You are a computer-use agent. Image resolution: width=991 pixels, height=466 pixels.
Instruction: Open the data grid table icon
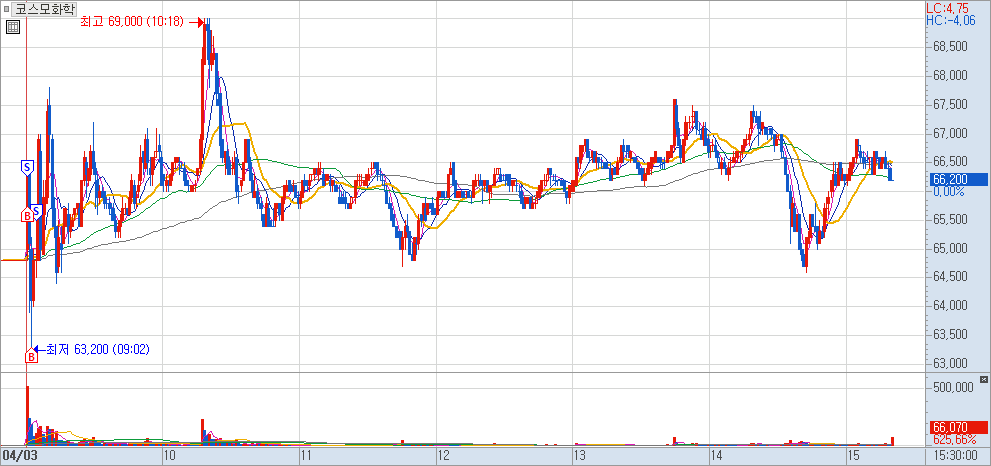point(13,27)
